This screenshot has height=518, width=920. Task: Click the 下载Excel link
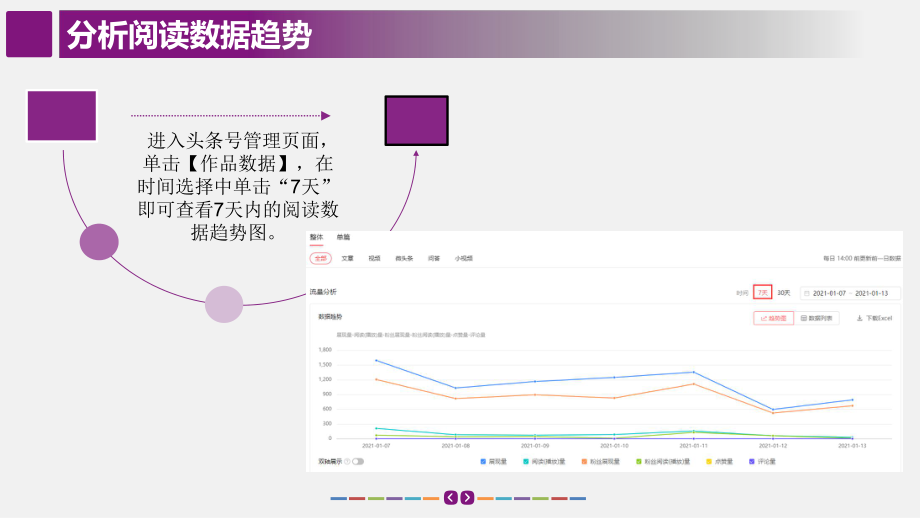point(874,318)
